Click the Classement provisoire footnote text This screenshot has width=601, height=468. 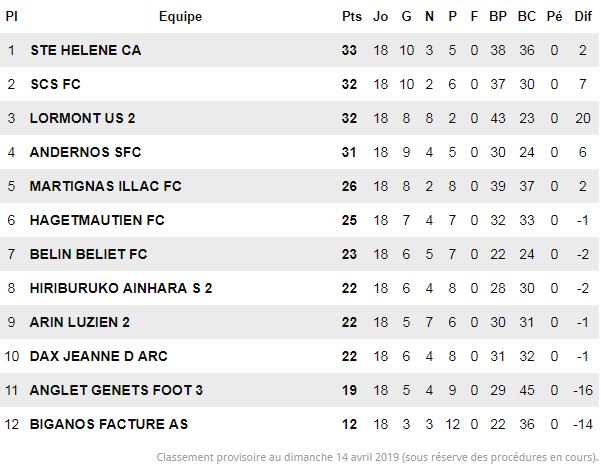(x=378, y=457)
